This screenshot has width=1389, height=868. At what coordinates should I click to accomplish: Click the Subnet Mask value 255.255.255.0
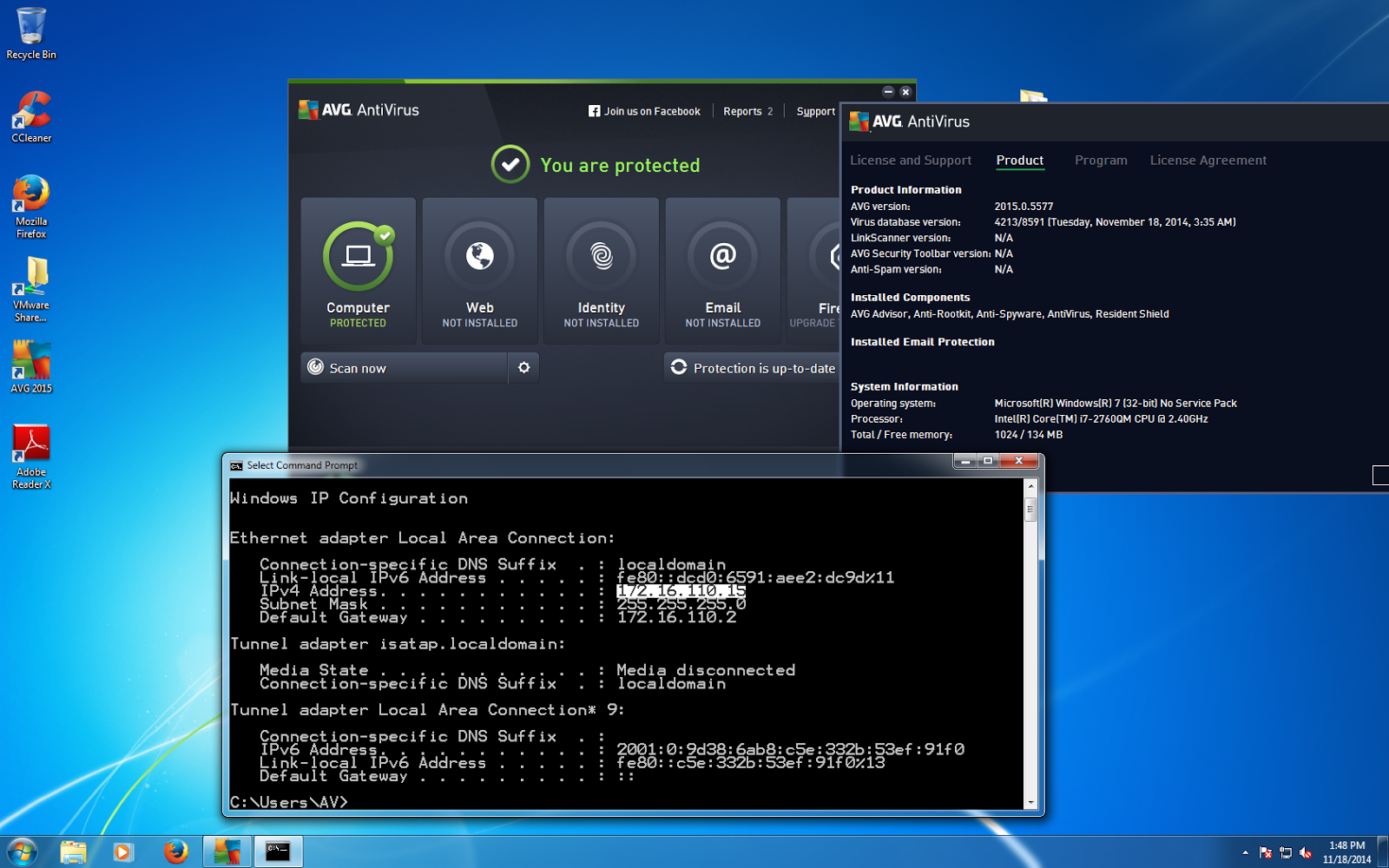point(681,604)
